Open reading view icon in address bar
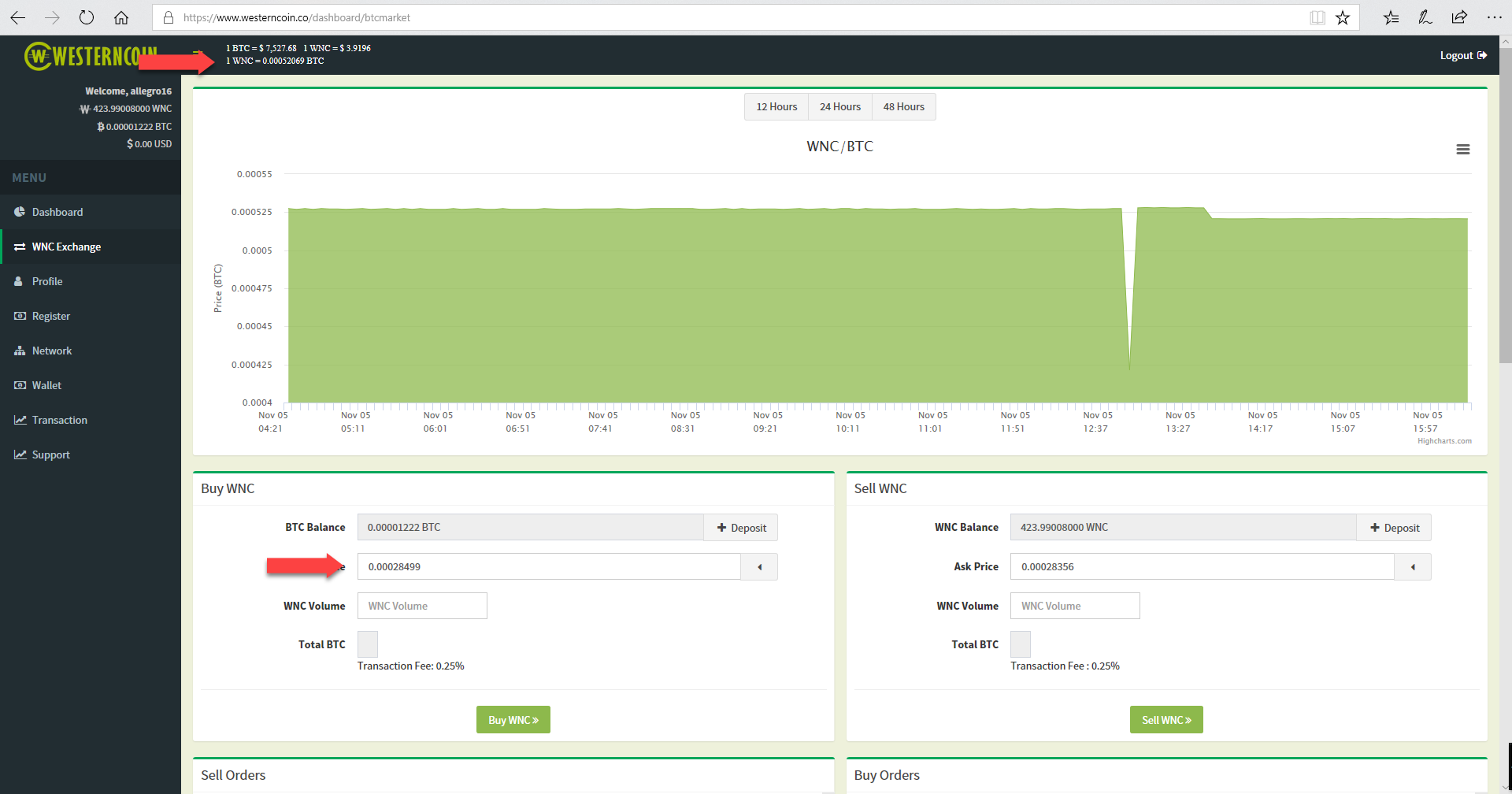The height and width of the screenshot is (794, 1512). pyautogui.click(x=1317, y=17)
